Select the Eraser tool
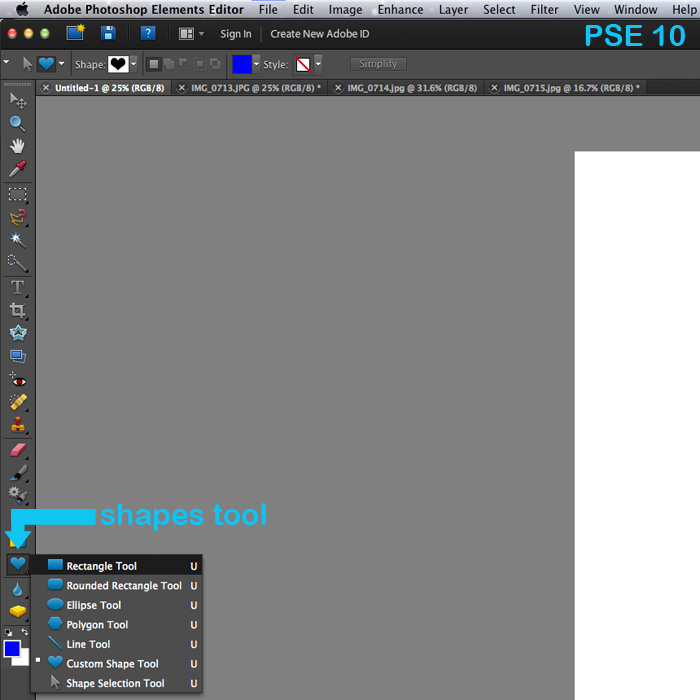This screenshot has height=700, width=700. tap(18, 450)
